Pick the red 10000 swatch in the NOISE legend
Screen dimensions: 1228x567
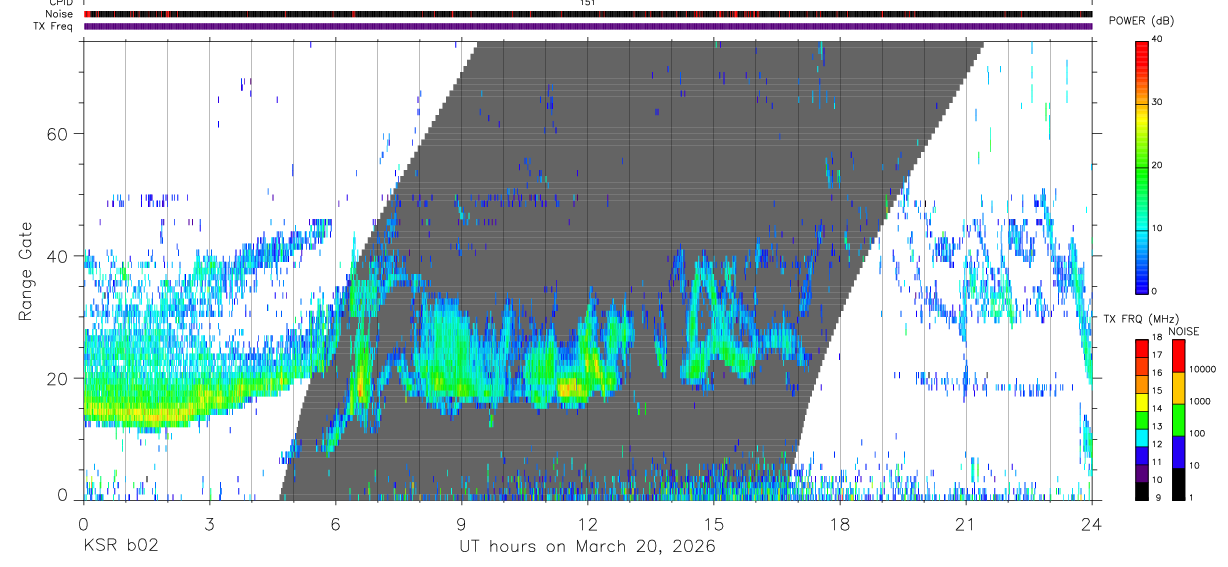(x=1178, y=356)
